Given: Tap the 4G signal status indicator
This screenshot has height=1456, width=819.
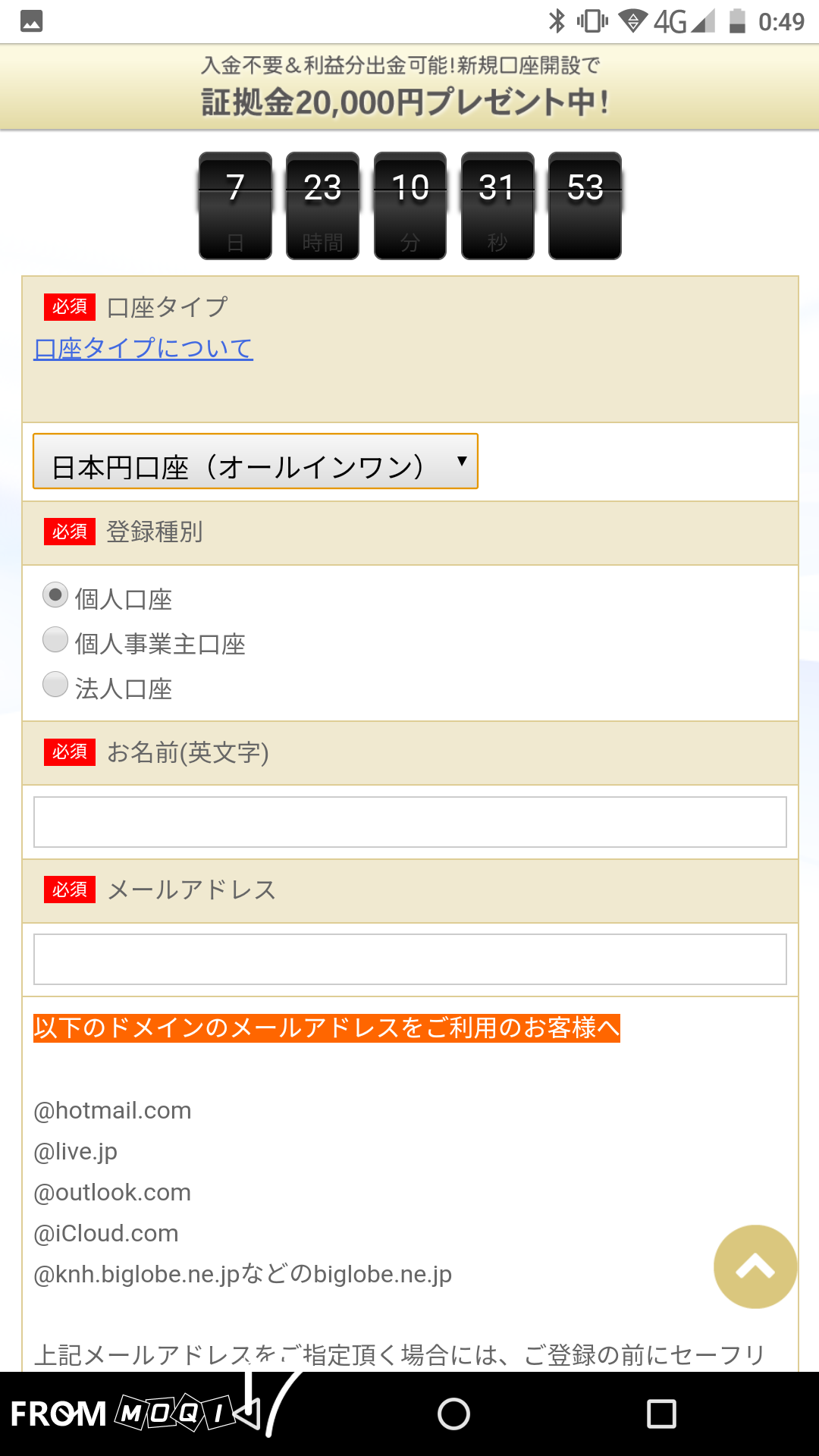Looking at the screenshot, I should pos(682,21).
